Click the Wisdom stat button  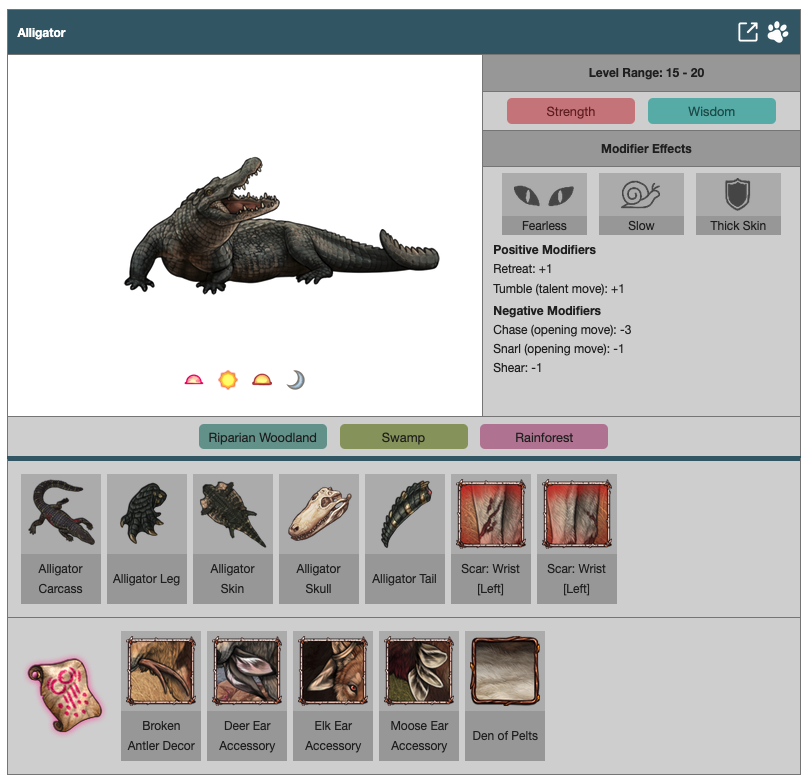pos(711,111)
